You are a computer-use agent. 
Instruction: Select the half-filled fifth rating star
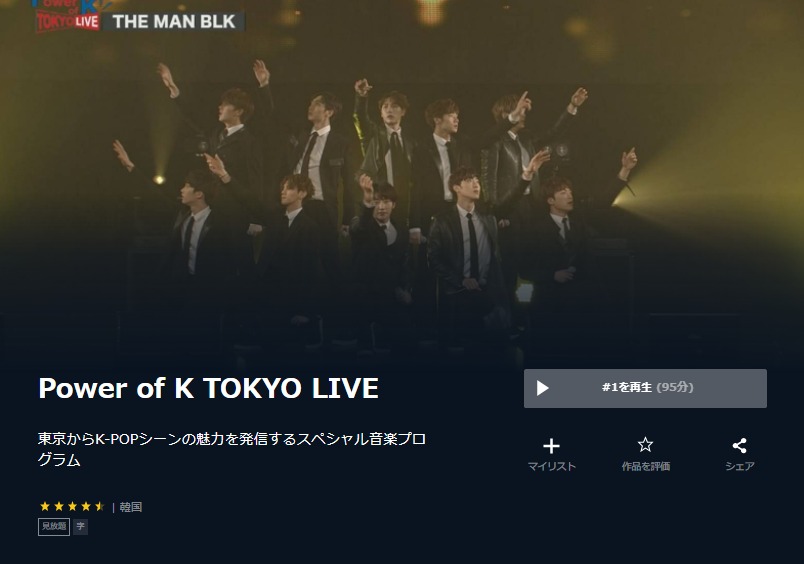[99, 507]
